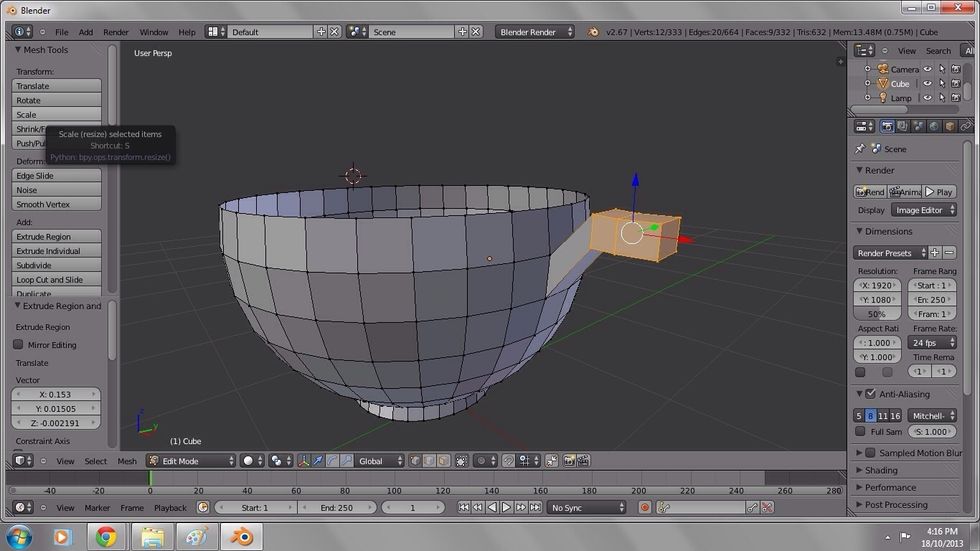Image resolution: width=980 pixels, height=551 pixels.
Task: Open the No Sync dropdown
Action: (587, 507)
